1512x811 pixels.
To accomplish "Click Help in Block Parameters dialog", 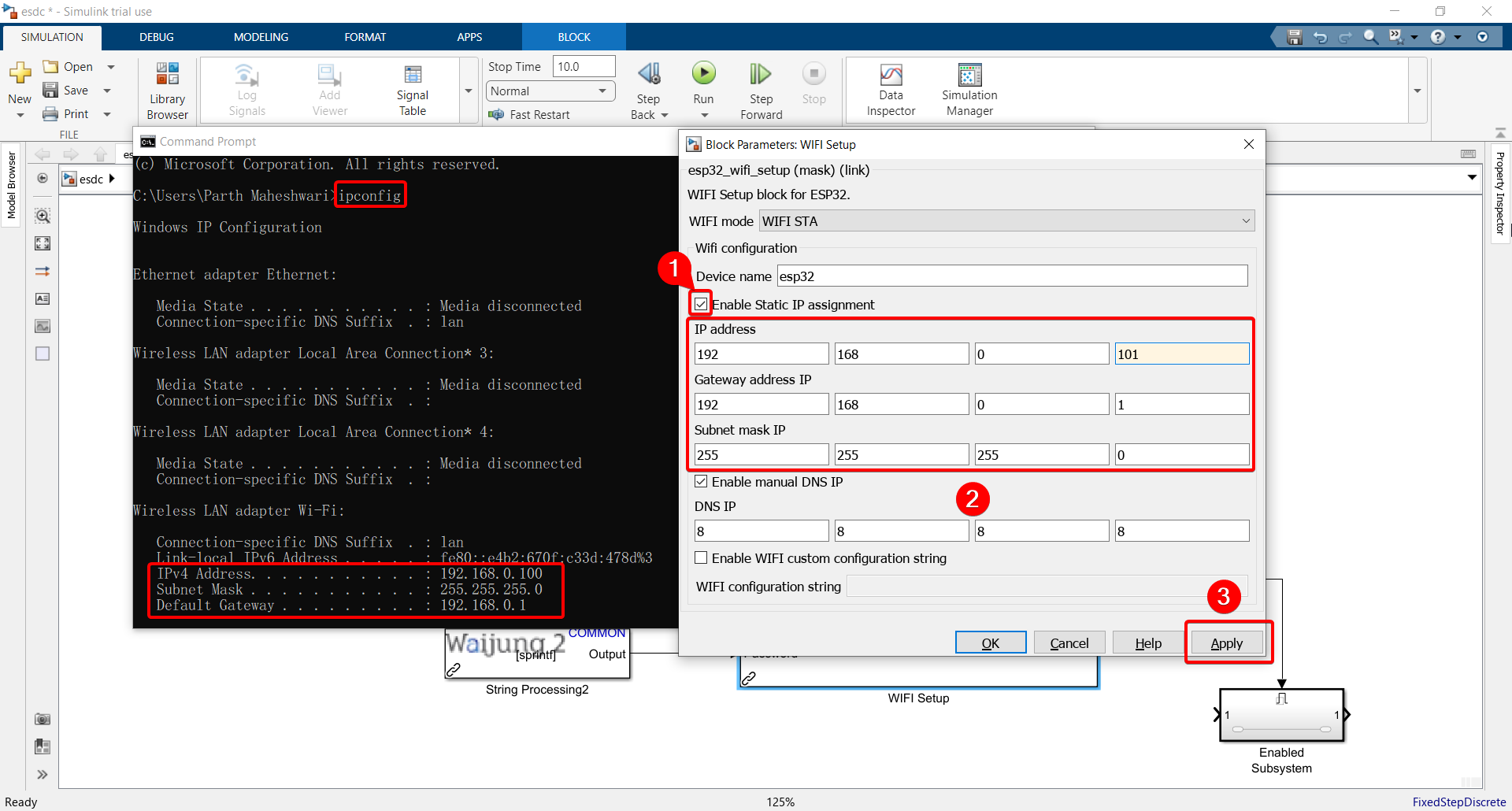I will click(1148, 643).
